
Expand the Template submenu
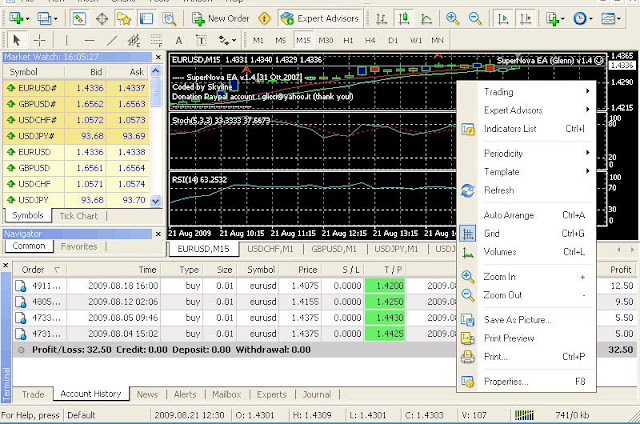tap(526, 172)
